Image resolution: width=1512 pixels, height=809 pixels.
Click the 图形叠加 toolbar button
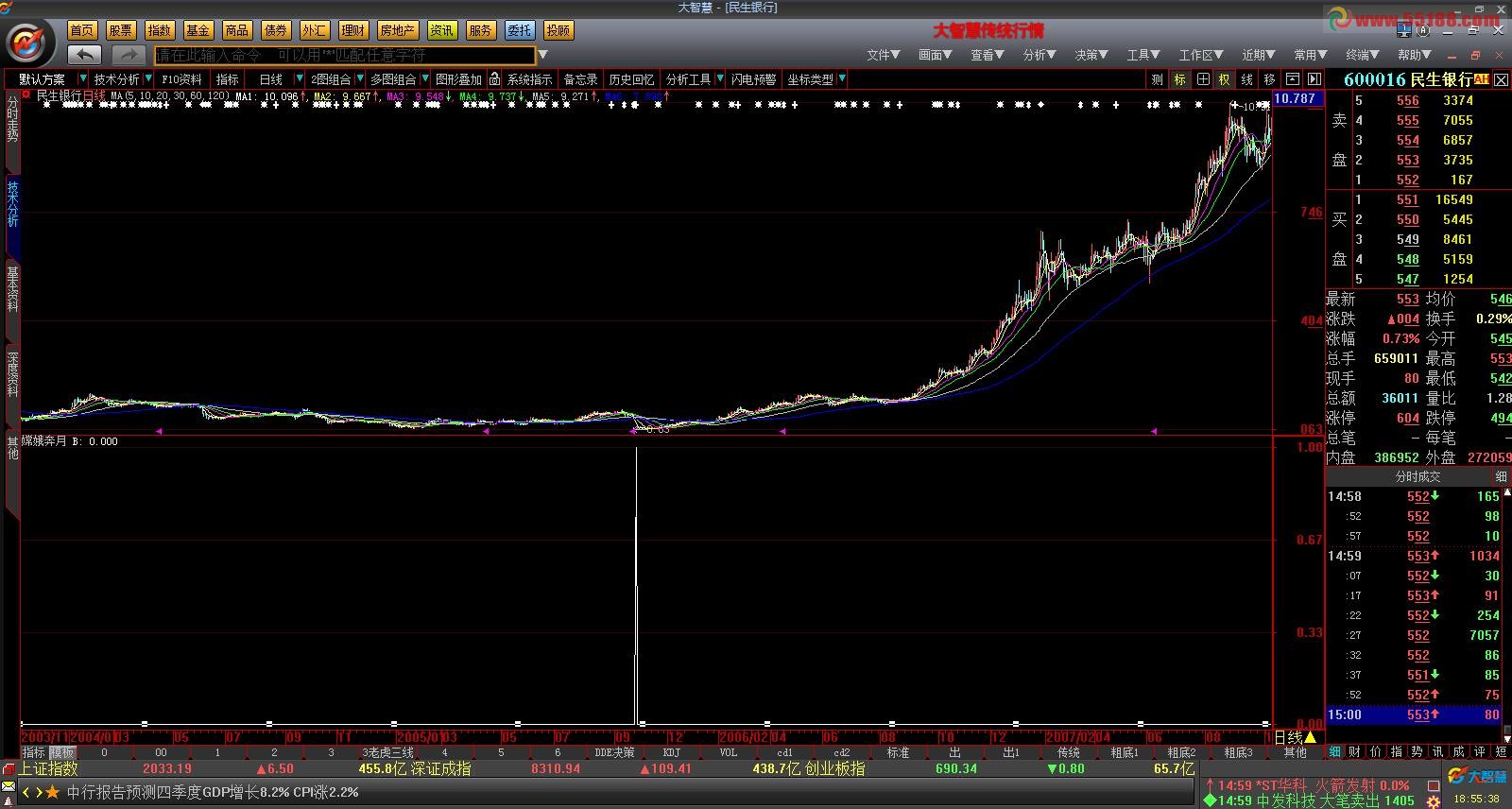click(x=459, y=79)
